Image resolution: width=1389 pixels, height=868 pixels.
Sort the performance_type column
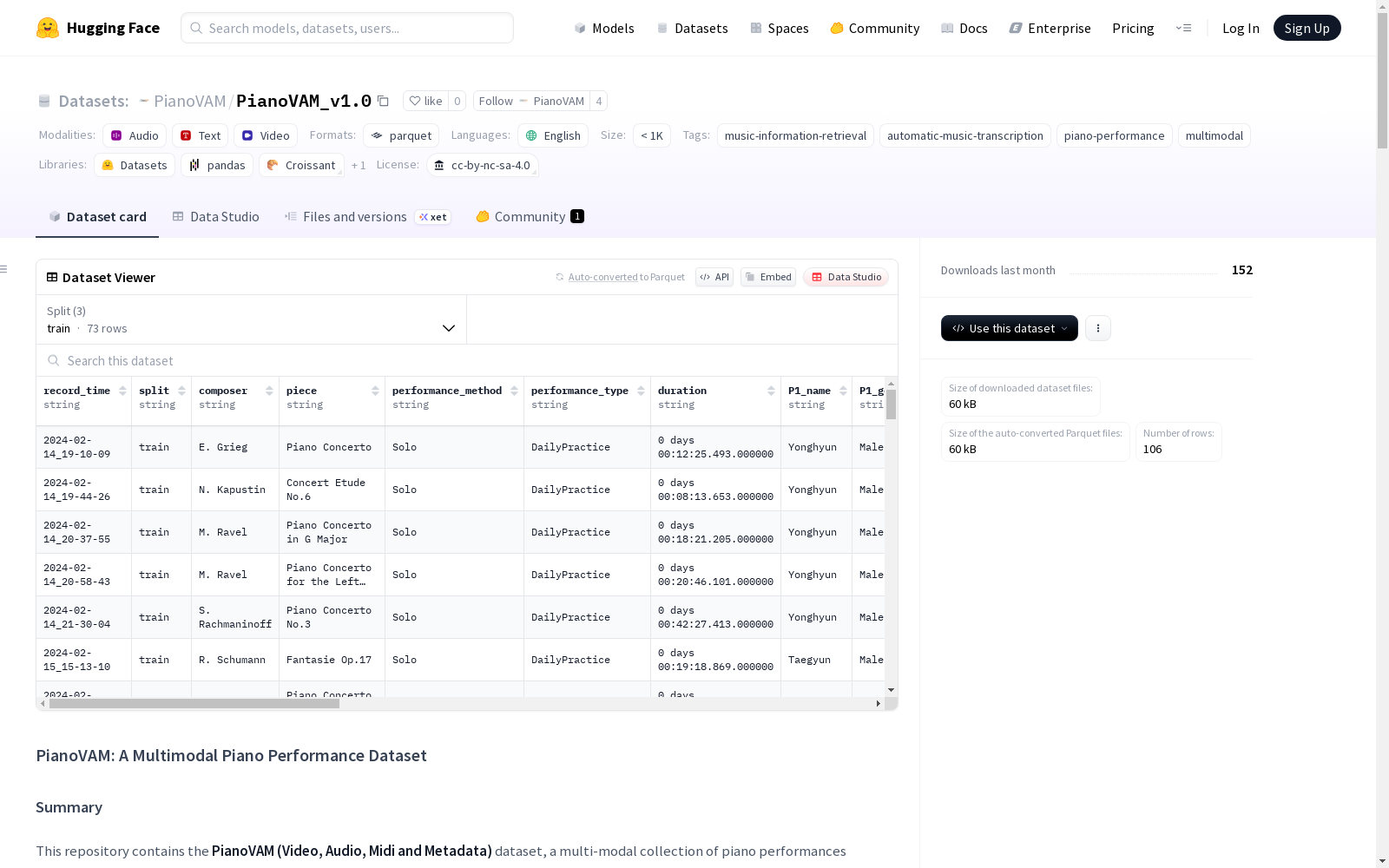click(642, 391)
